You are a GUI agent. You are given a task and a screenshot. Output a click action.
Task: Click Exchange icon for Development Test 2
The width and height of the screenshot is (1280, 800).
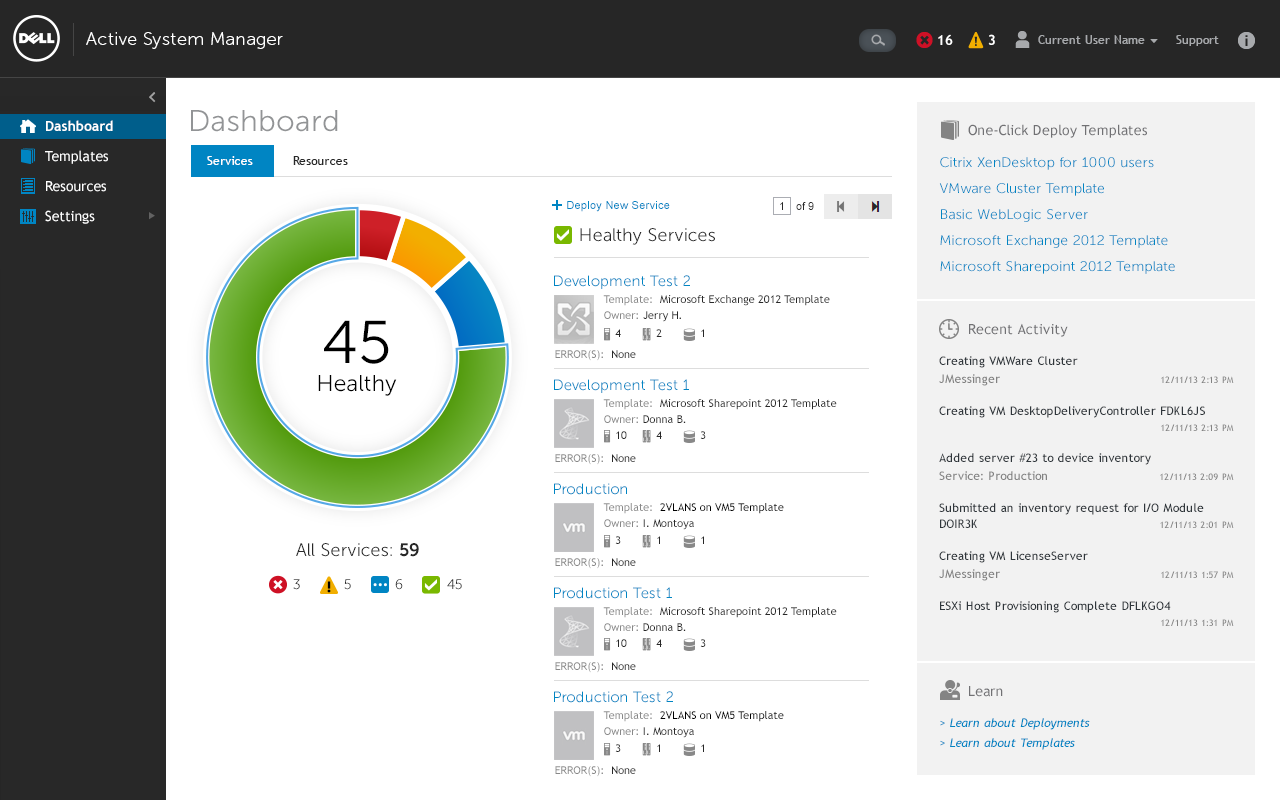(x=574, y=319)
